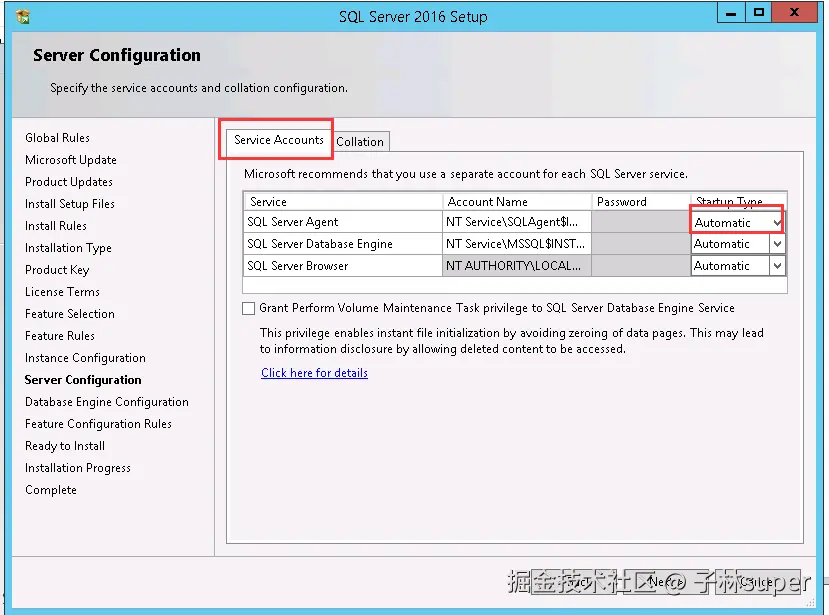Click the Service column header
Screen dimensions: 829x615
click(343, 201)
